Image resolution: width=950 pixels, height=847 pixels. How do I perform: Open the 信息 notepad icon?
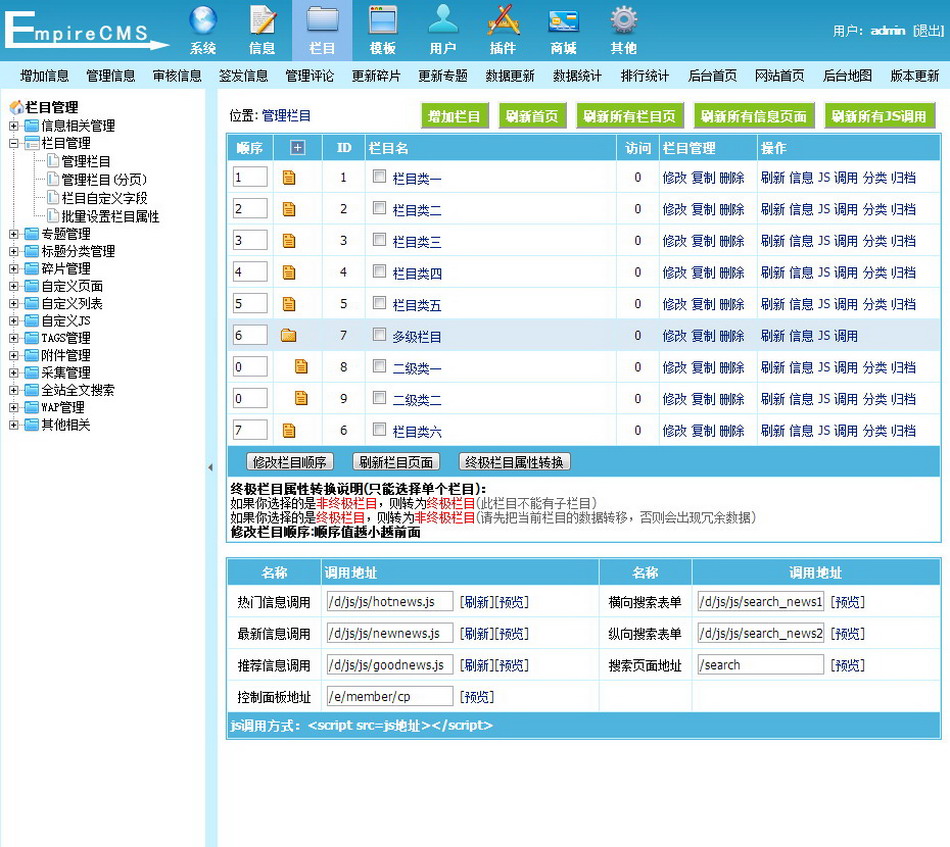pyautogui.click(x=262, y=20)
